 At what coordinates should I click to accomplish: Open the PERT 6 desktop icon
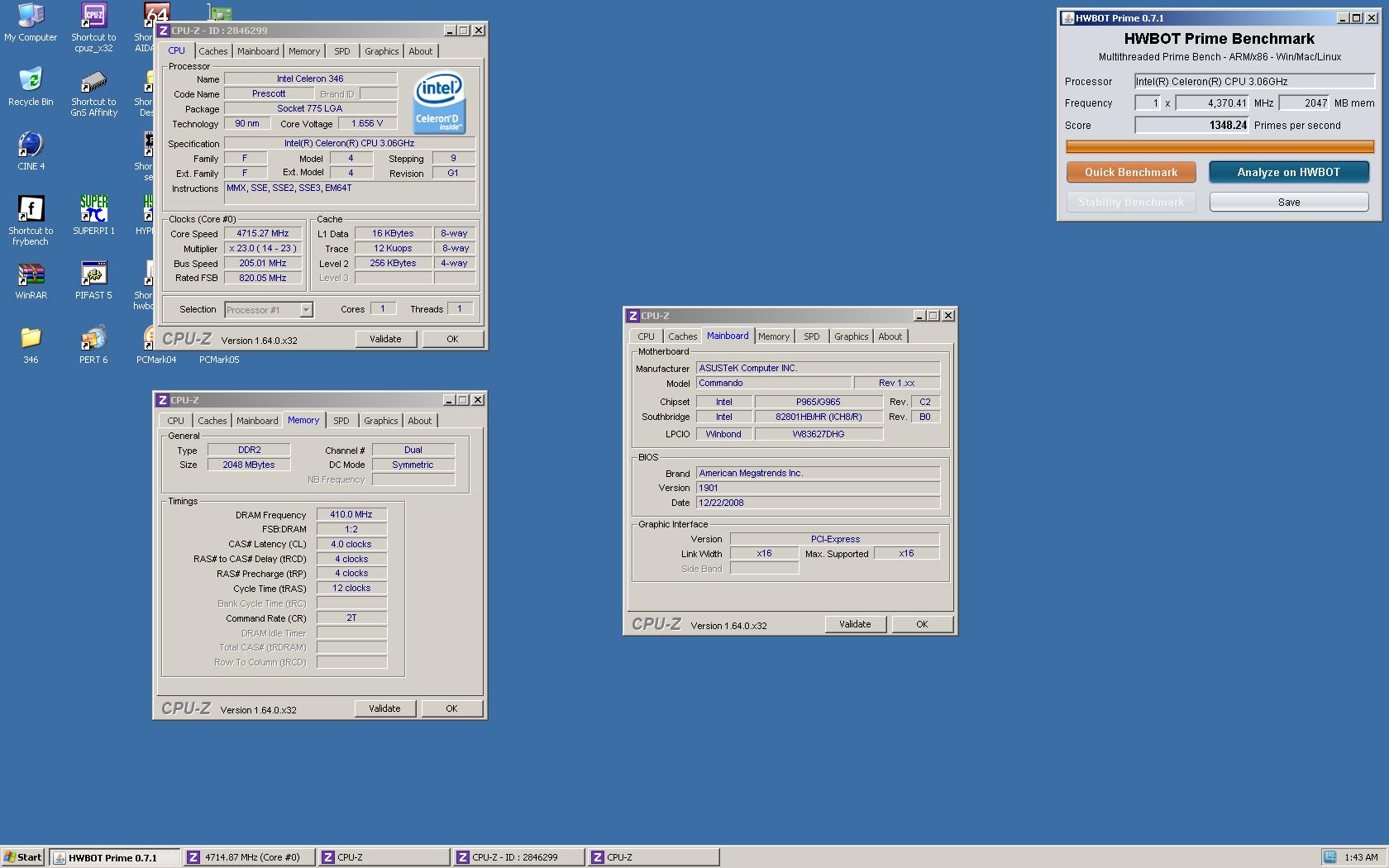93,345
